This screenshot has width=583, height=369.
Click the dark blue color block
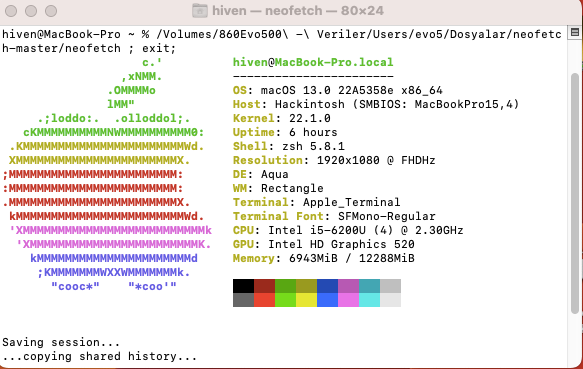[x=328, y=286]
